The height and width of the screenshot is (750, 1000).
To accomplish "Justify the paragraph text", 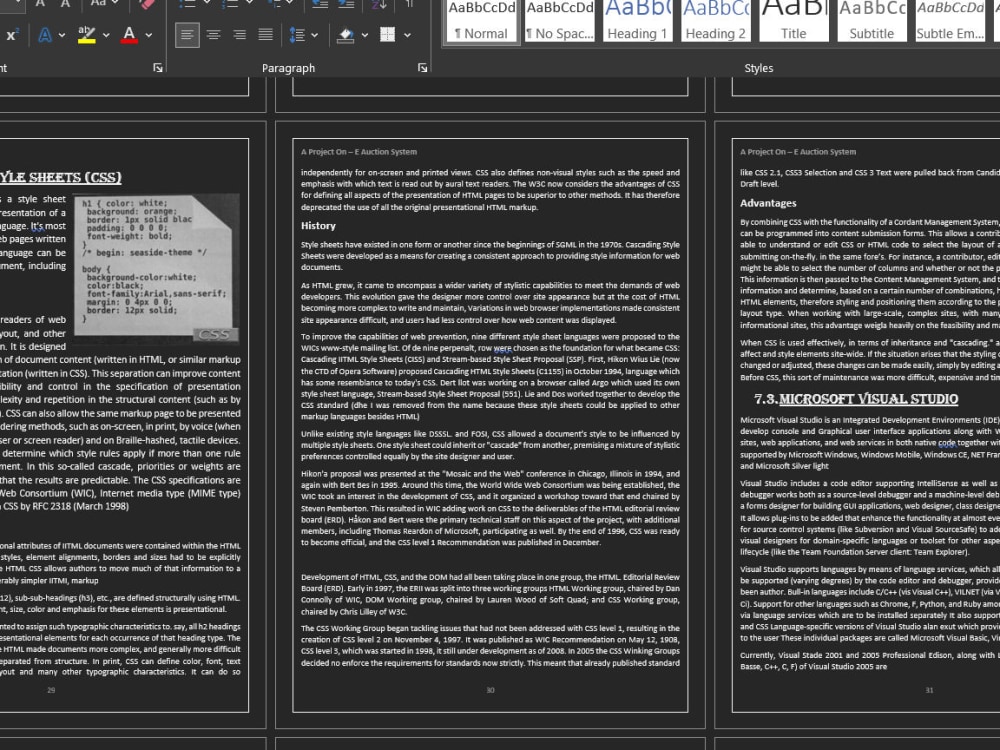I will click(x=265, y=34).
